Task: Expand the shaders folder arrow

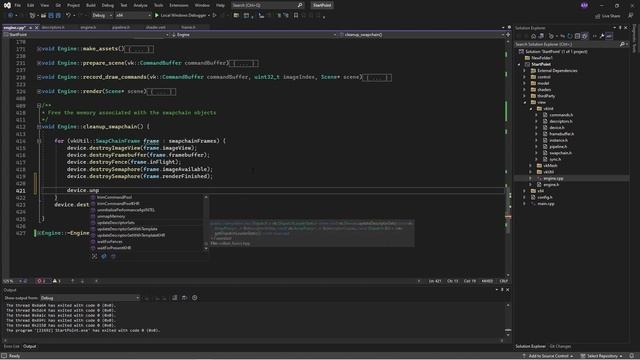Action: pos(524,90)
